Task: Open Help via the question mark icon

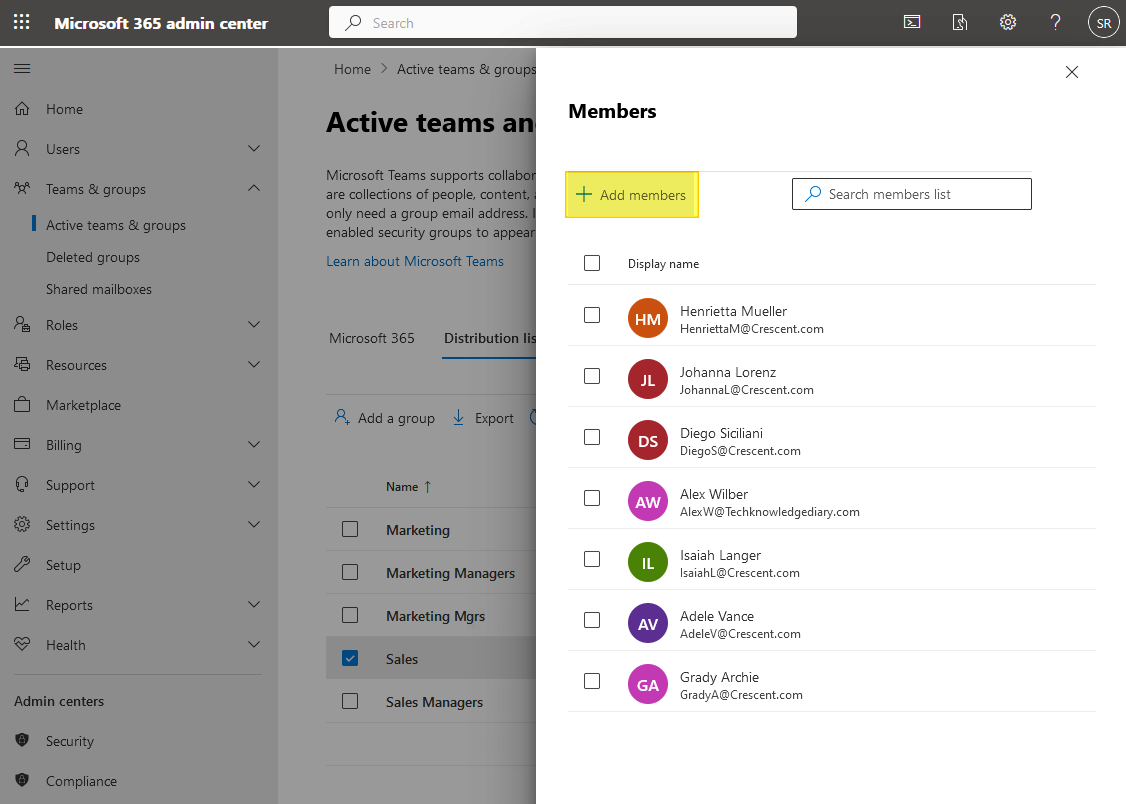Action: pyautogui.click(x=1055, y=21)
